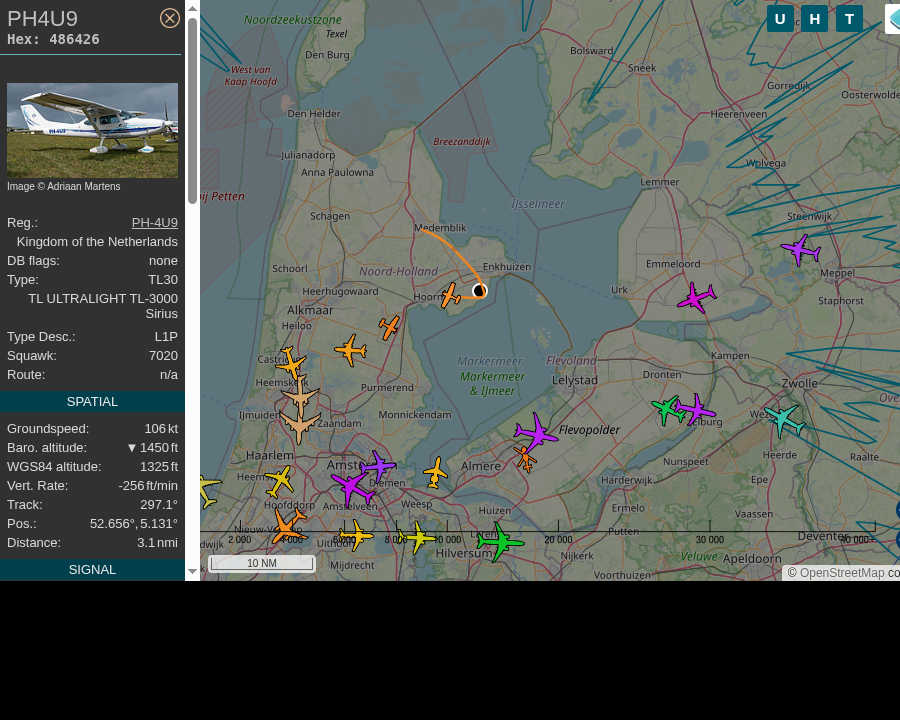The image size is (900, 720).
Task: Select the yellow plane at the 8 000 altitude mark
Action: (x=418, y=538)
